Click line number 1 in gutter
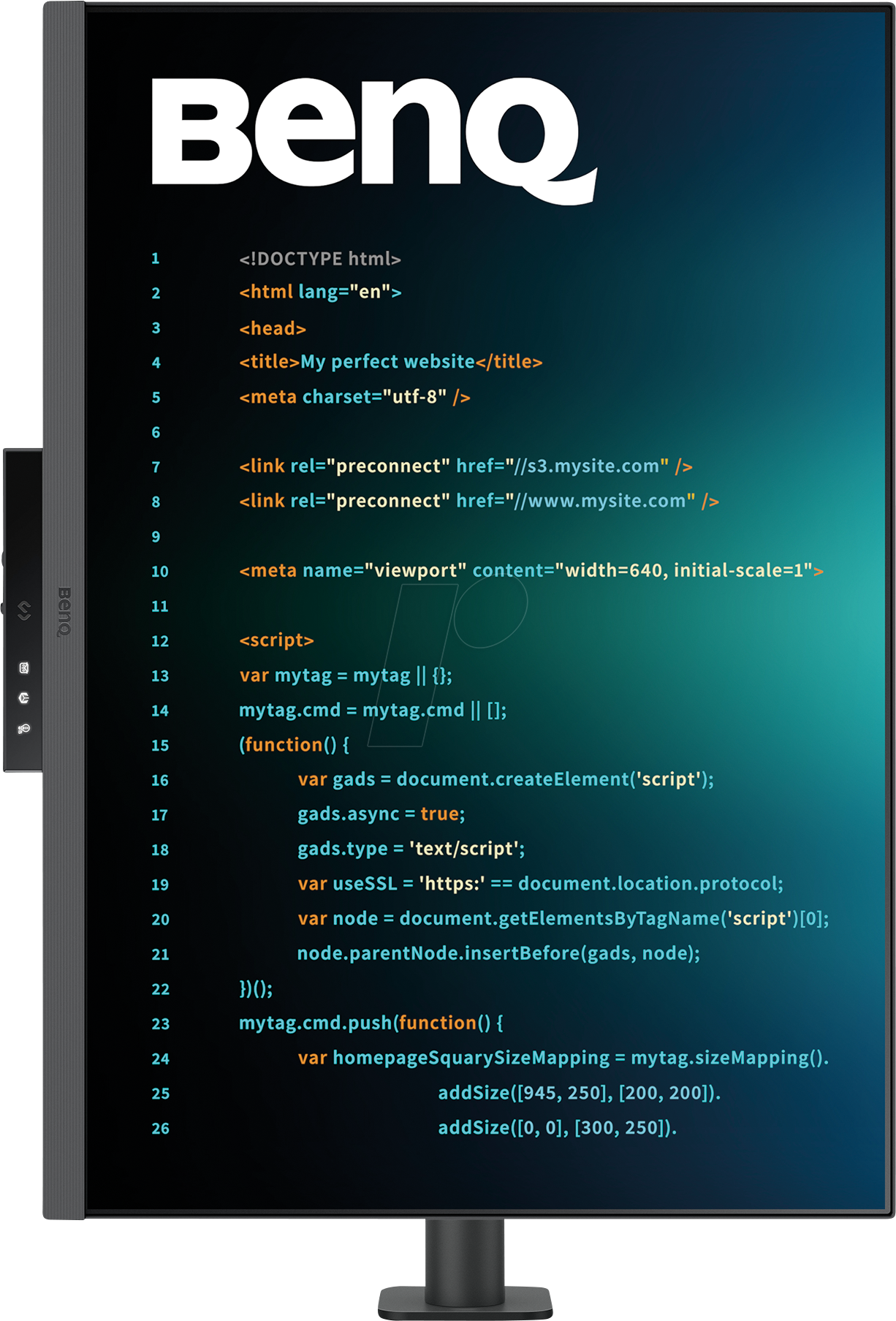The height and width of the screenshot is (1321, 896). pyautogui.click(x=156, y=259)
